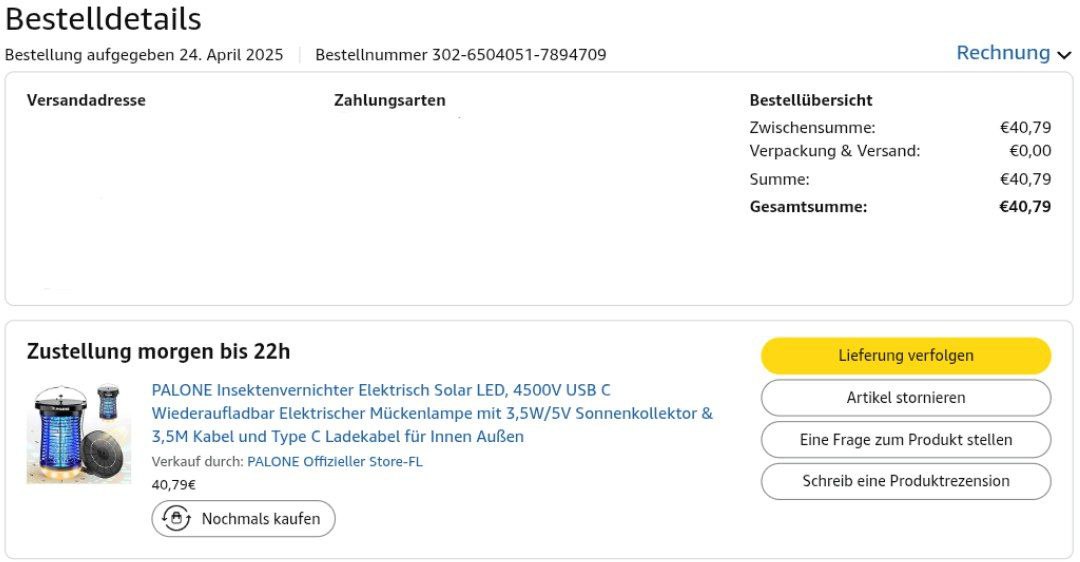Click the order date 24. April 2025
Image resolution: width=1080 pixels, height=562 pixels.
point(231,55)
